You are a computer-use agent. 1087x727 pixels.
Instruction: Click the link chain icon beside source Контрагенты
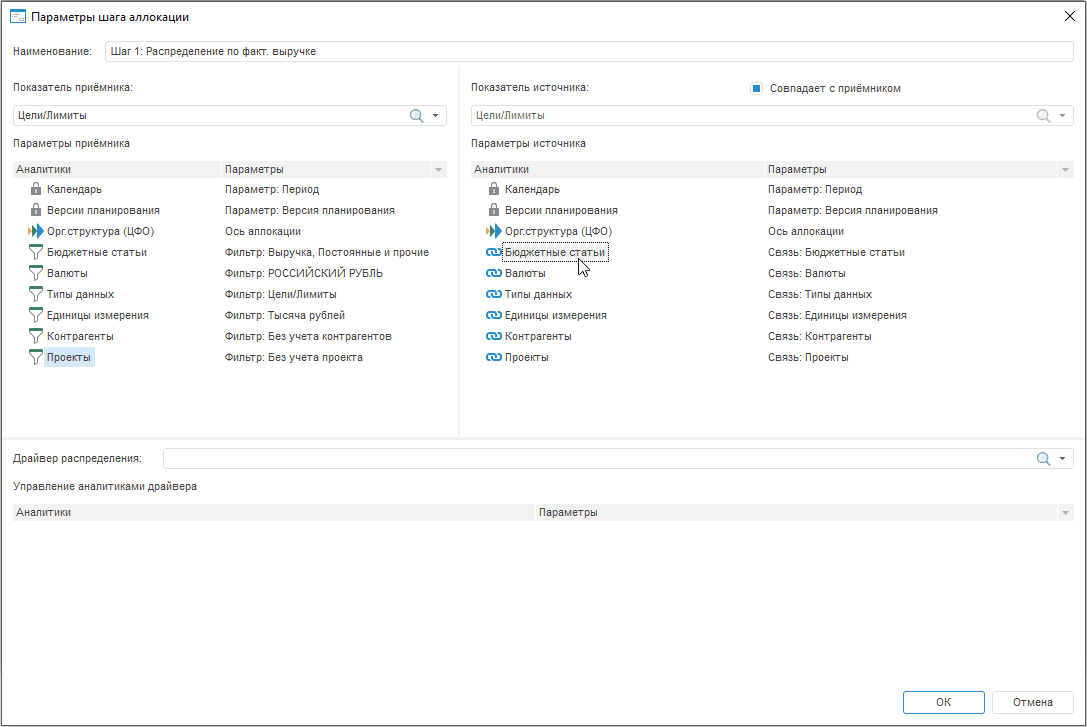[x=493, y=336]
